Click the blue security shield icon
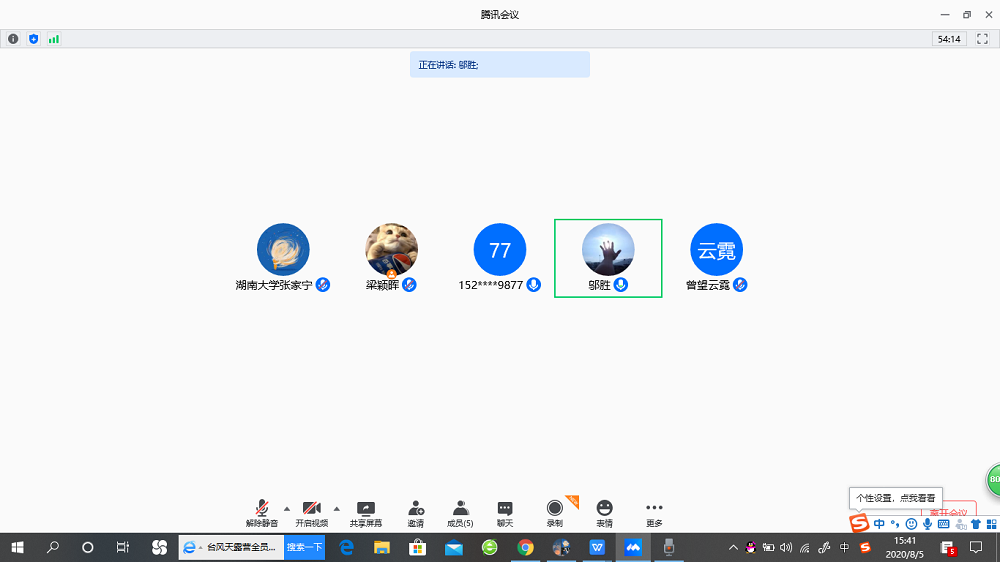1000x562 pixels. [33, 39]
